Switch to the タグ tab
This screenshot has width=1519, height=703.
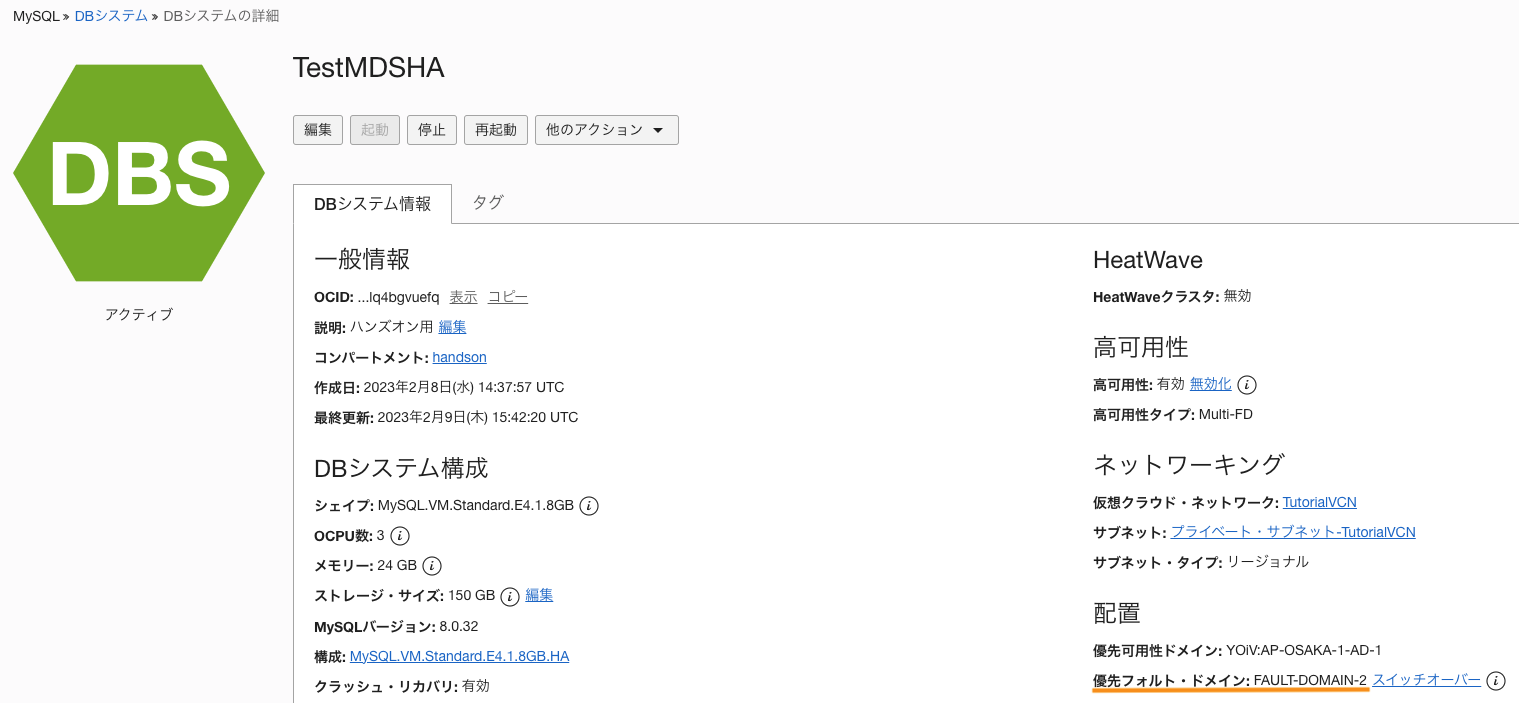[x=488, y=203]
